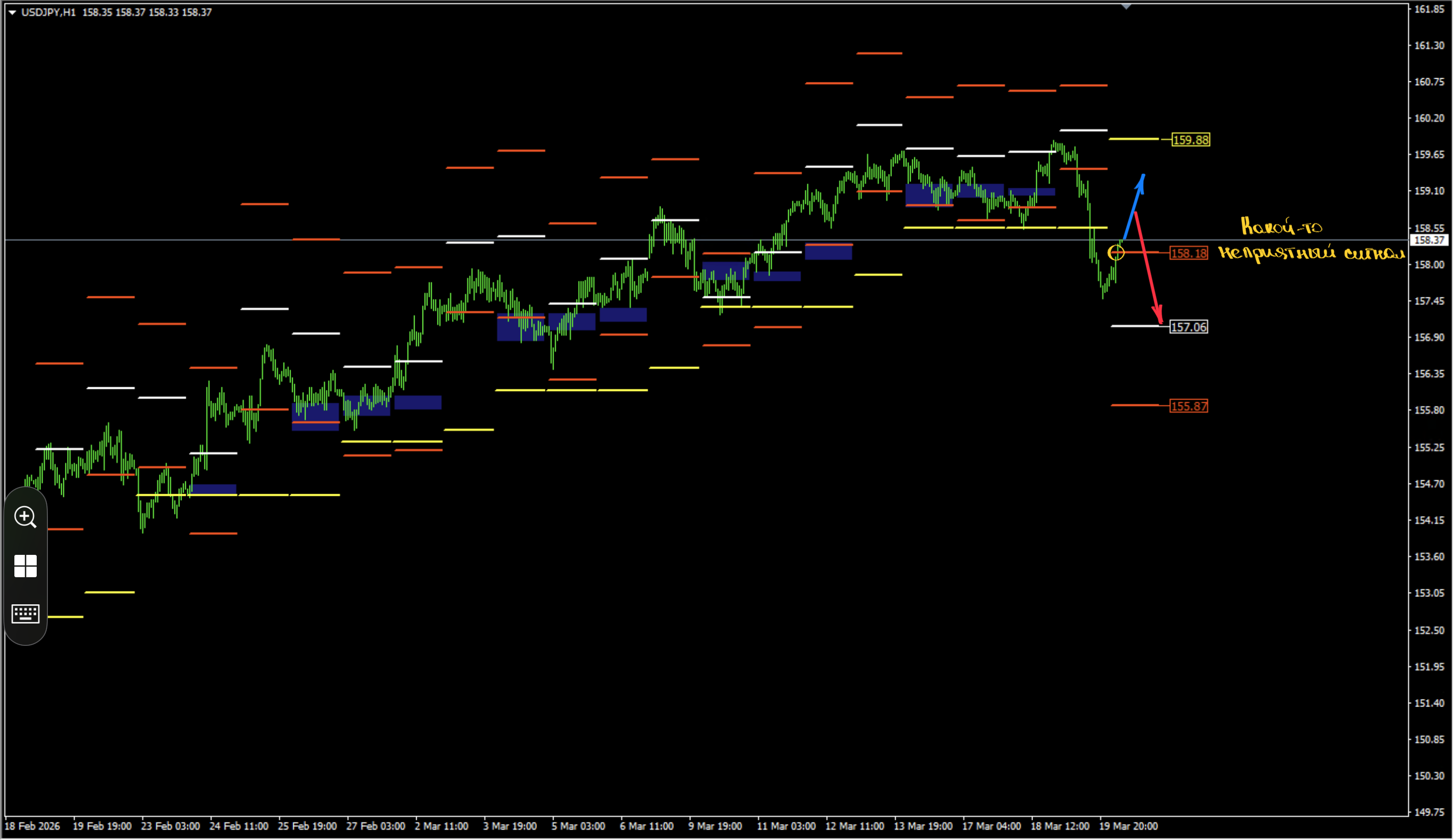Viewport: 1454px width, 840px height.
Task: Select the red 158.18 level label
Action: [1189, 253]
